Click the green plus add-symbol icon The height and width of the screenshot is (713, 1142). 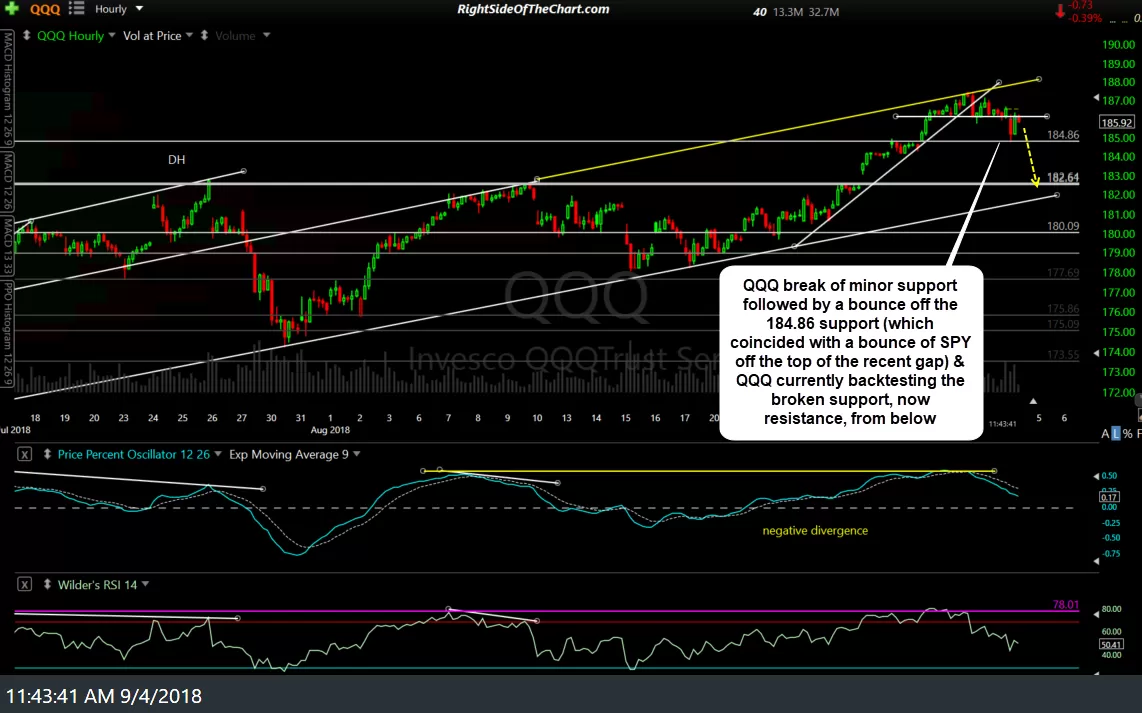(11, 9)
